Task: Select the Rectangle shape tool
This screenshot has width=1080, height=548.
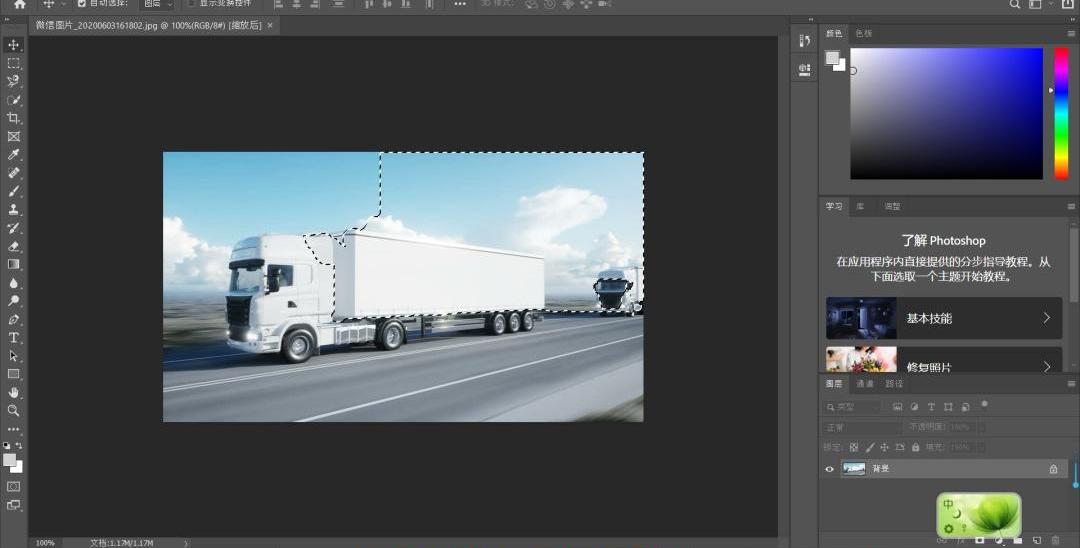Action: tap(13, 374)
